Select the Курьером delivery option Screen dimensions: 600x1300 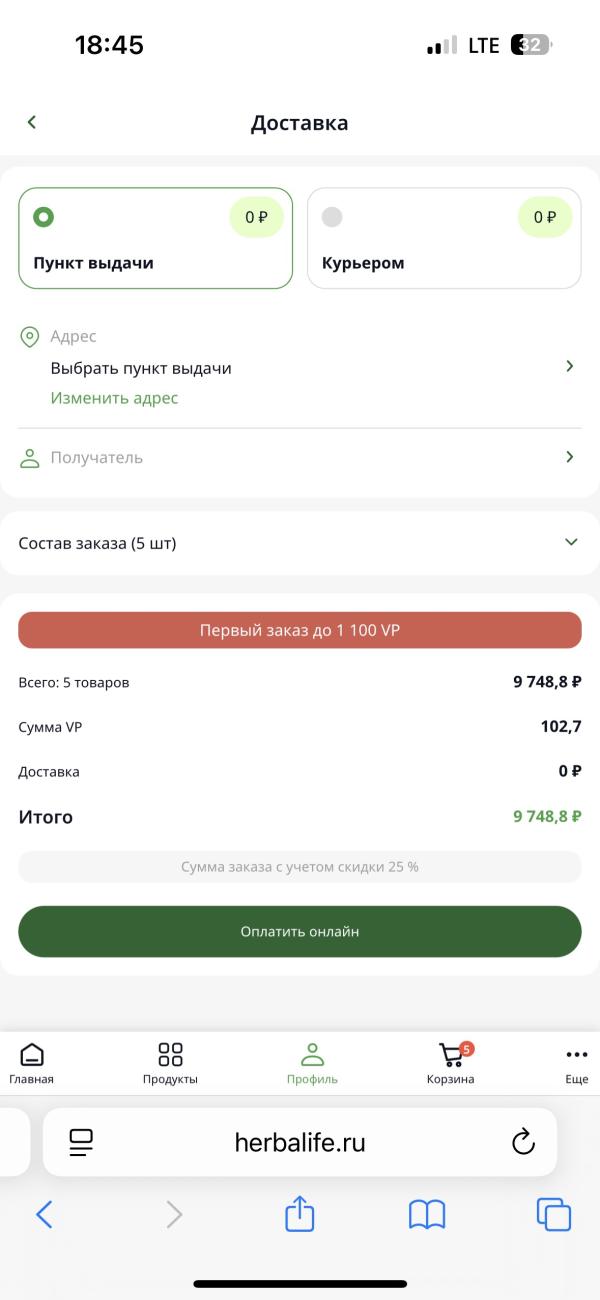(443, 238)
